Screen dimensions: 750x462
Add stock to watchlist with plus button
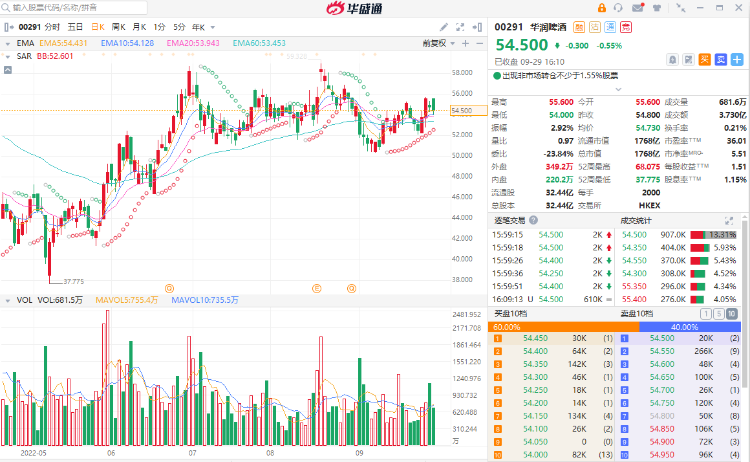tap(737, 60)
